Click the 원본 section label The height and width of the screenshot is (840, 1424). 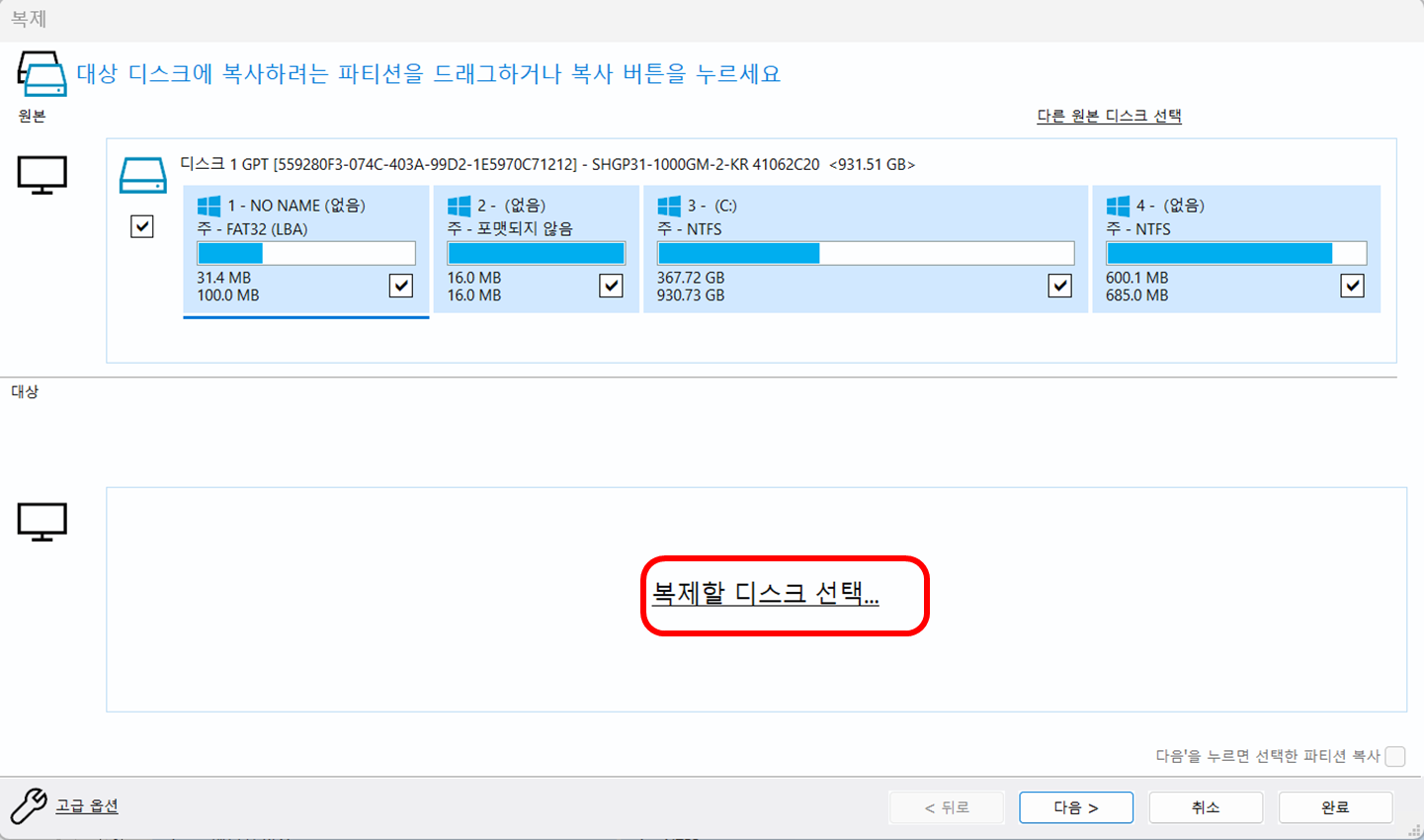[32, 116]
